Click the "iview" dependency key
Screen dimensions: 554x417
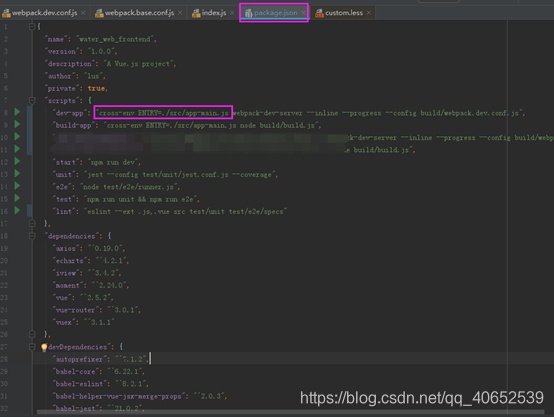pyautogui.click(x=66, y=273)
